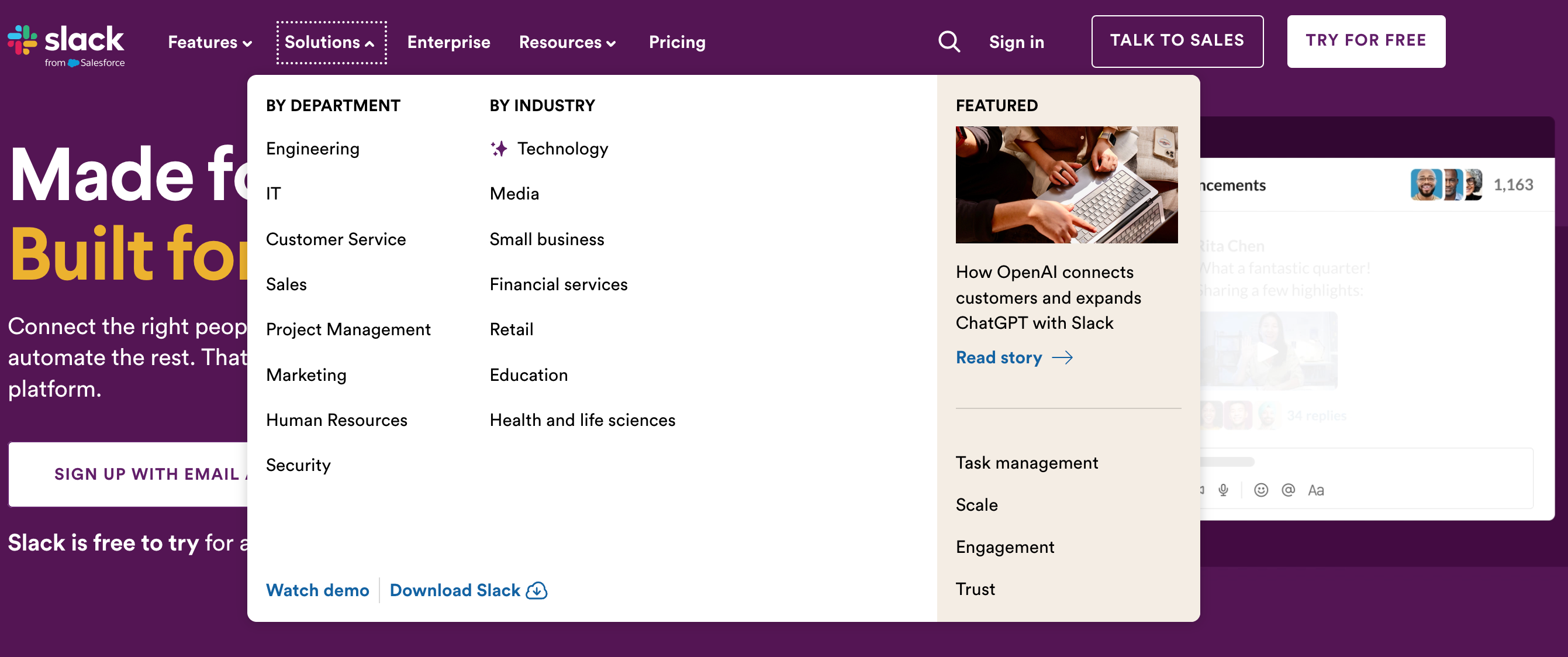The width and height of the screenshot is (1568, 657).
Task: Select Human Resources department option
Action: click(x=337, y=419)
